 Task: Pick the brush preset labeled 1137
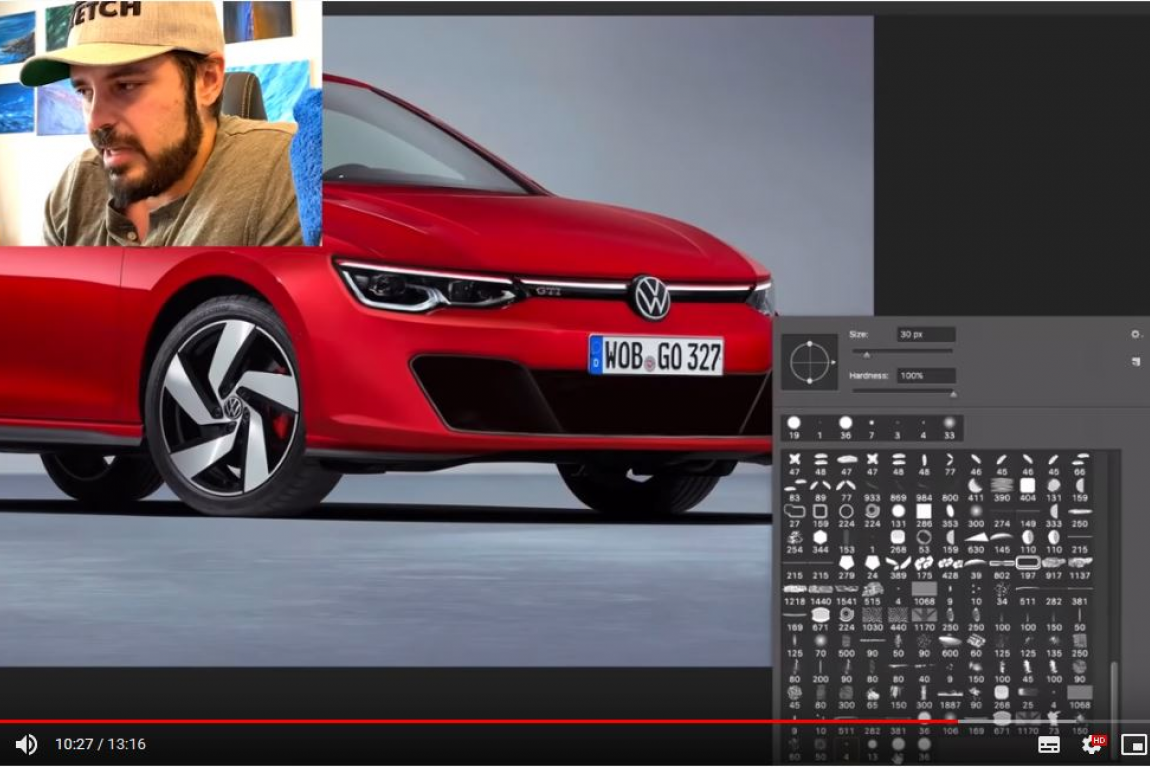(x=1080, y=563)
